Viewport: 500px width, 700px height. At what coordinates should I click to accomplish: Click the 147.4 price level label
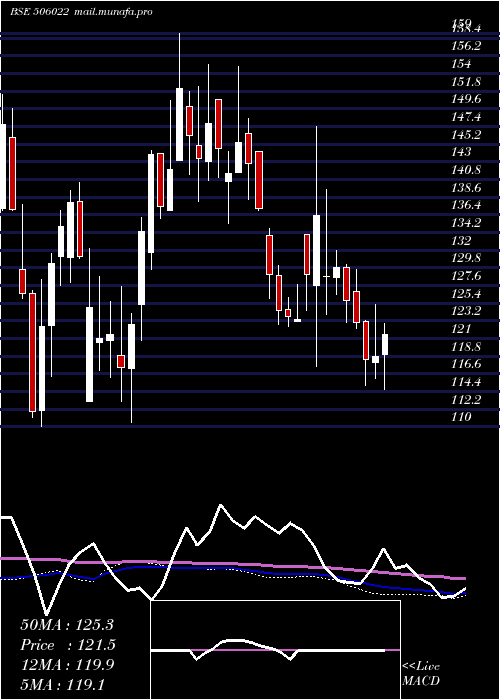[465, 117]
